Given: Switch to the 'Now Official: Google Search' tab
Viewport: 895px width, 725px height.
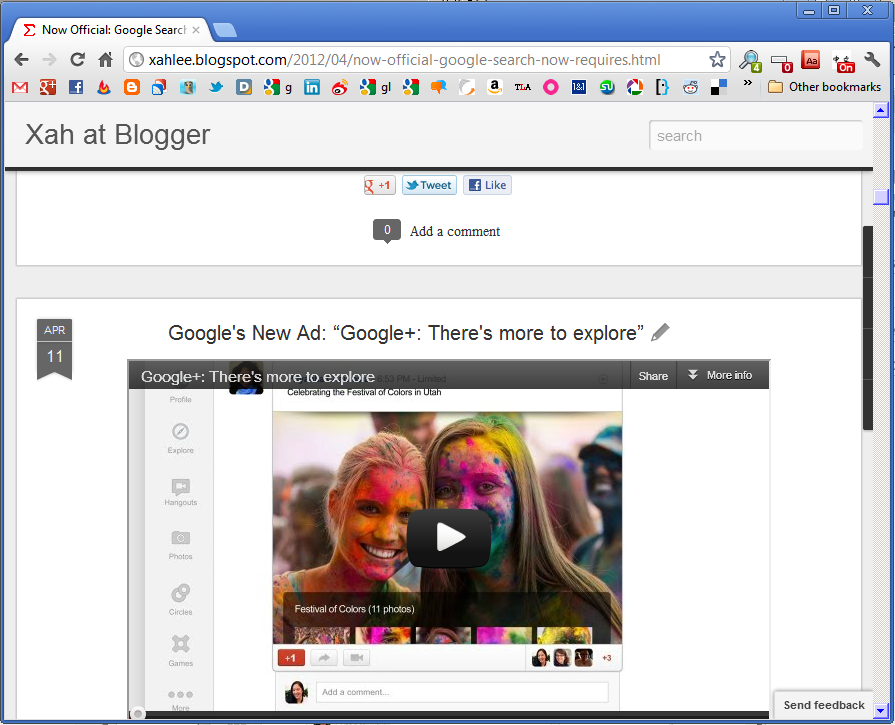Looking at the screenshot, I should coord(108,30).
